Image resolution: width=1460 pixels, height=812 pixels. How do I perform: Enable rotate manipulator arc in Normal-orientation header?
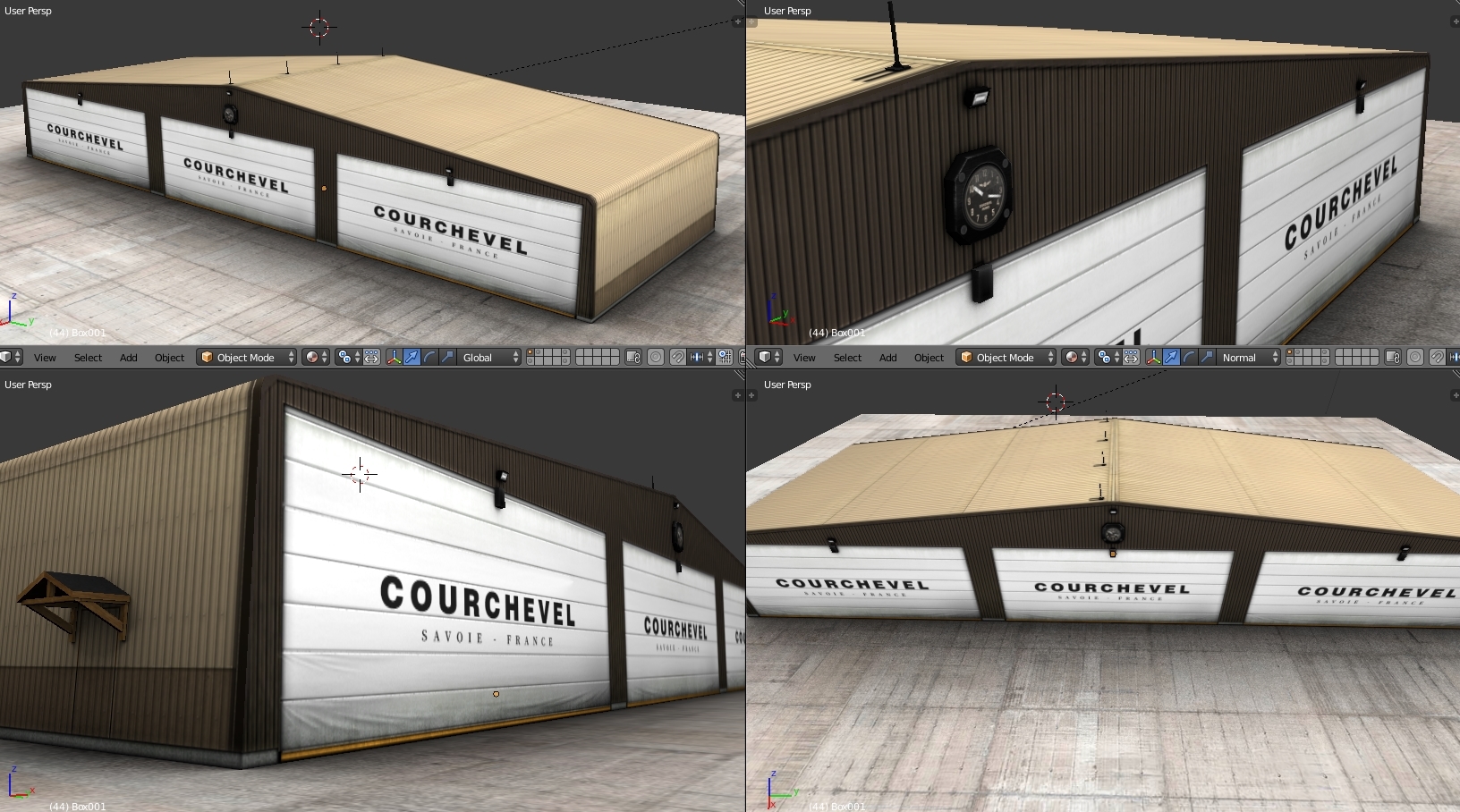pos(1189,357)
